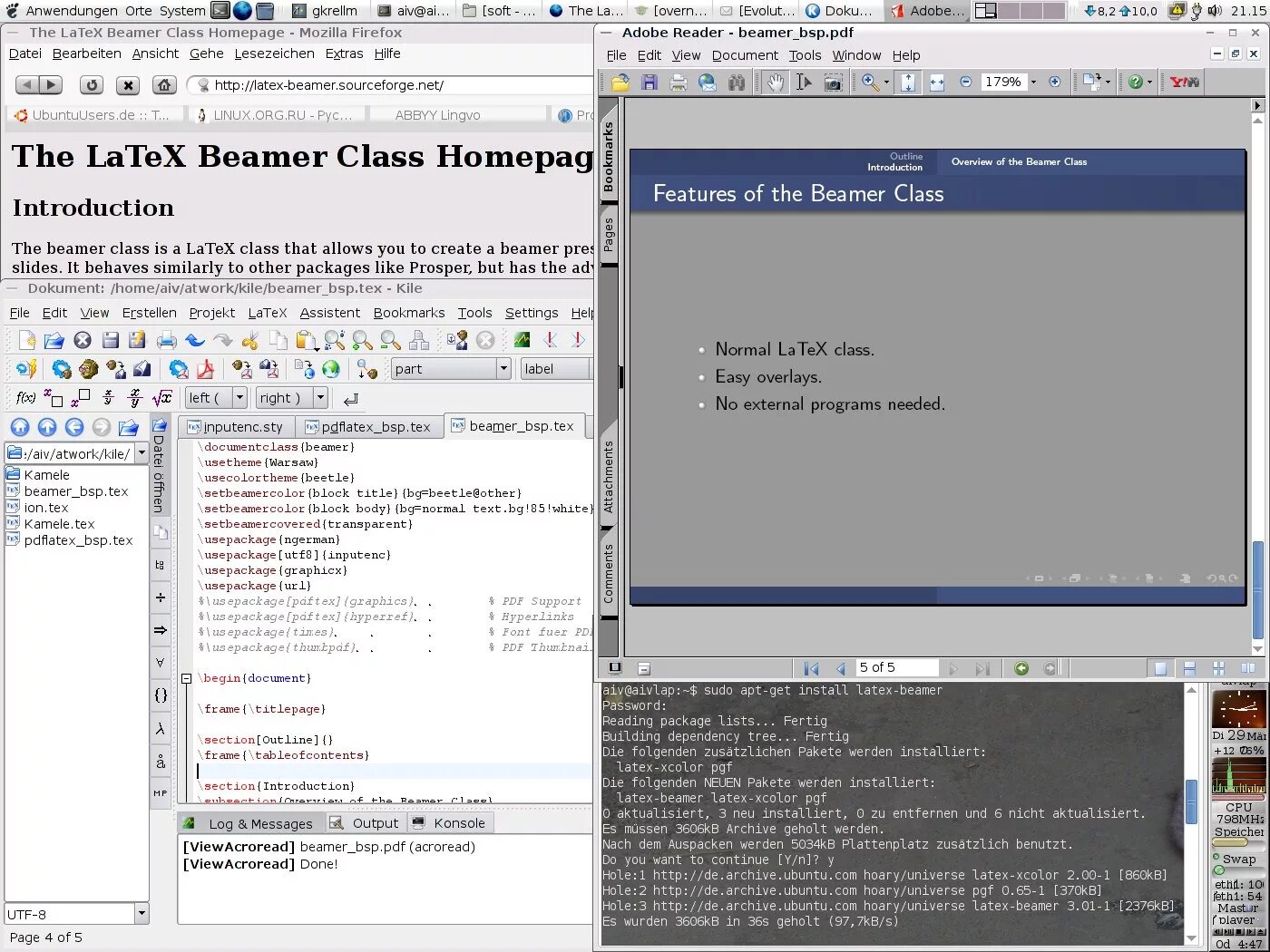
Task: Toggle the Snapshot camera tool in Adobe Reader
Action: click(833, 83)
